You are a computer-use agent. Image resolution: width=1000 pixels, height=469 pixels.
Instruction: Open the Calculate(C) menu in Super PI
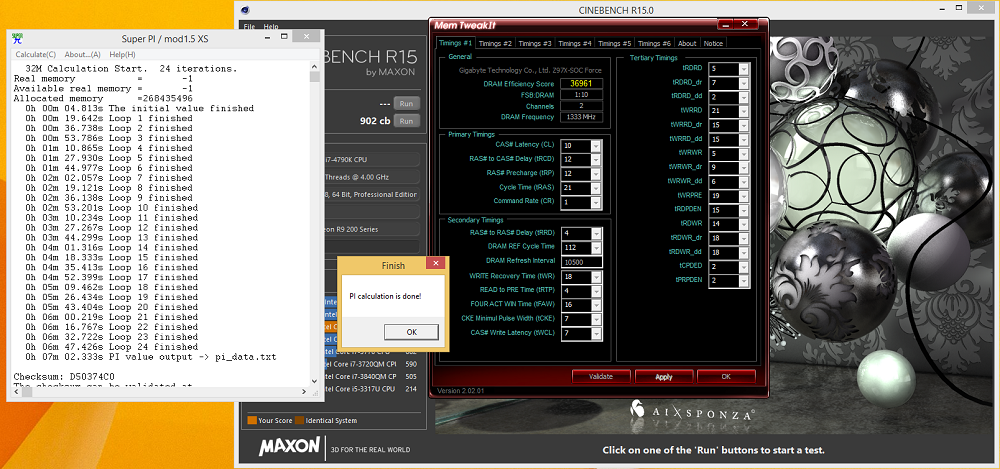pos(36,54)
